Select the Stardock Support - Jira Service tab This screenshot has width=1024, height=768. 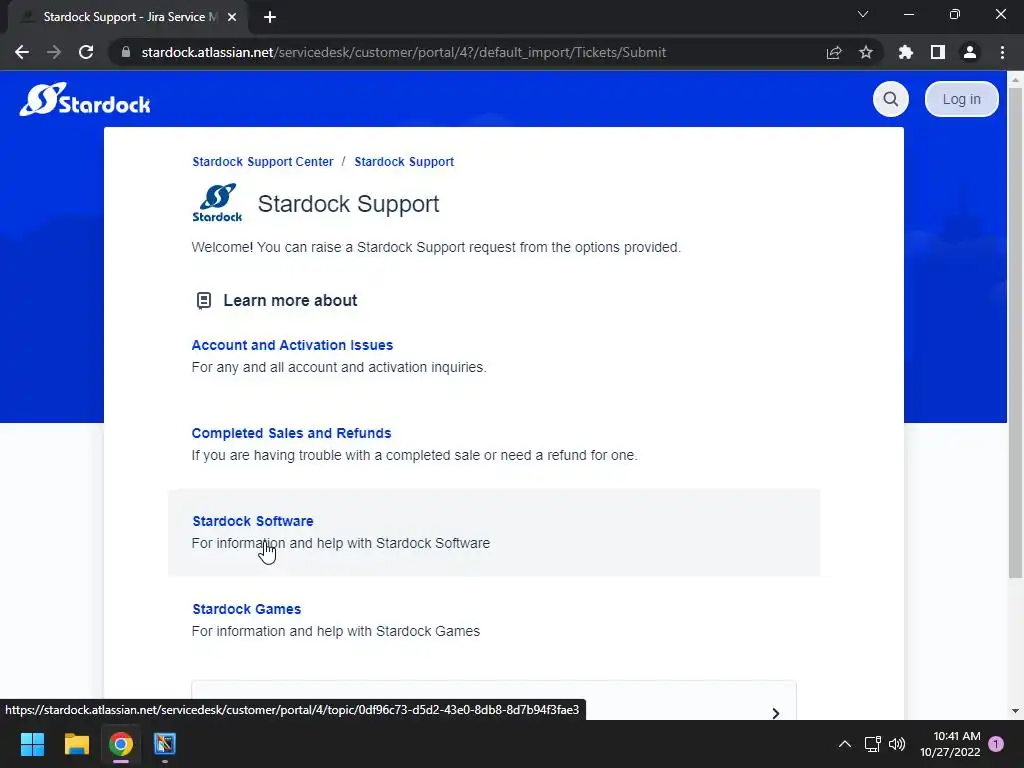(x=127, y=17)
